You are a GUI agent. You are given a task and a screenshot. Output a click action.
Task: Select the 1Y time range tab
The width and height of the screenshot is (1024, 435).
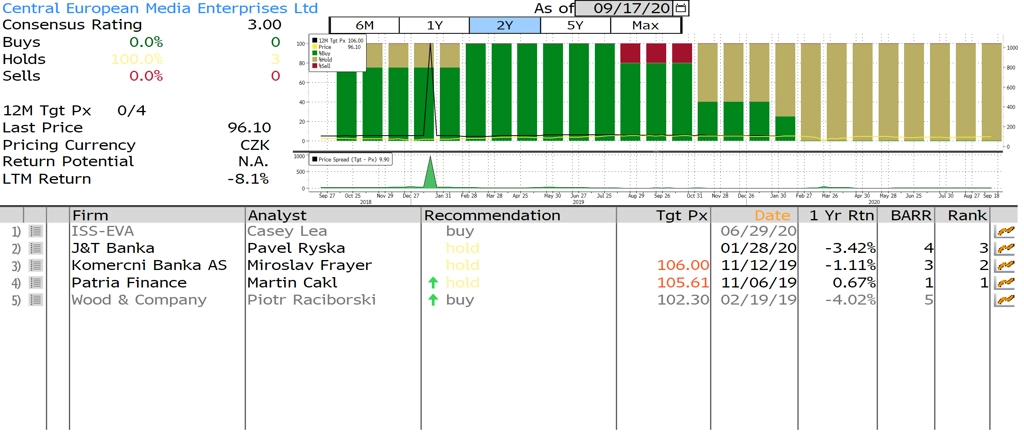pyautogui.click(x=434, y=25)
